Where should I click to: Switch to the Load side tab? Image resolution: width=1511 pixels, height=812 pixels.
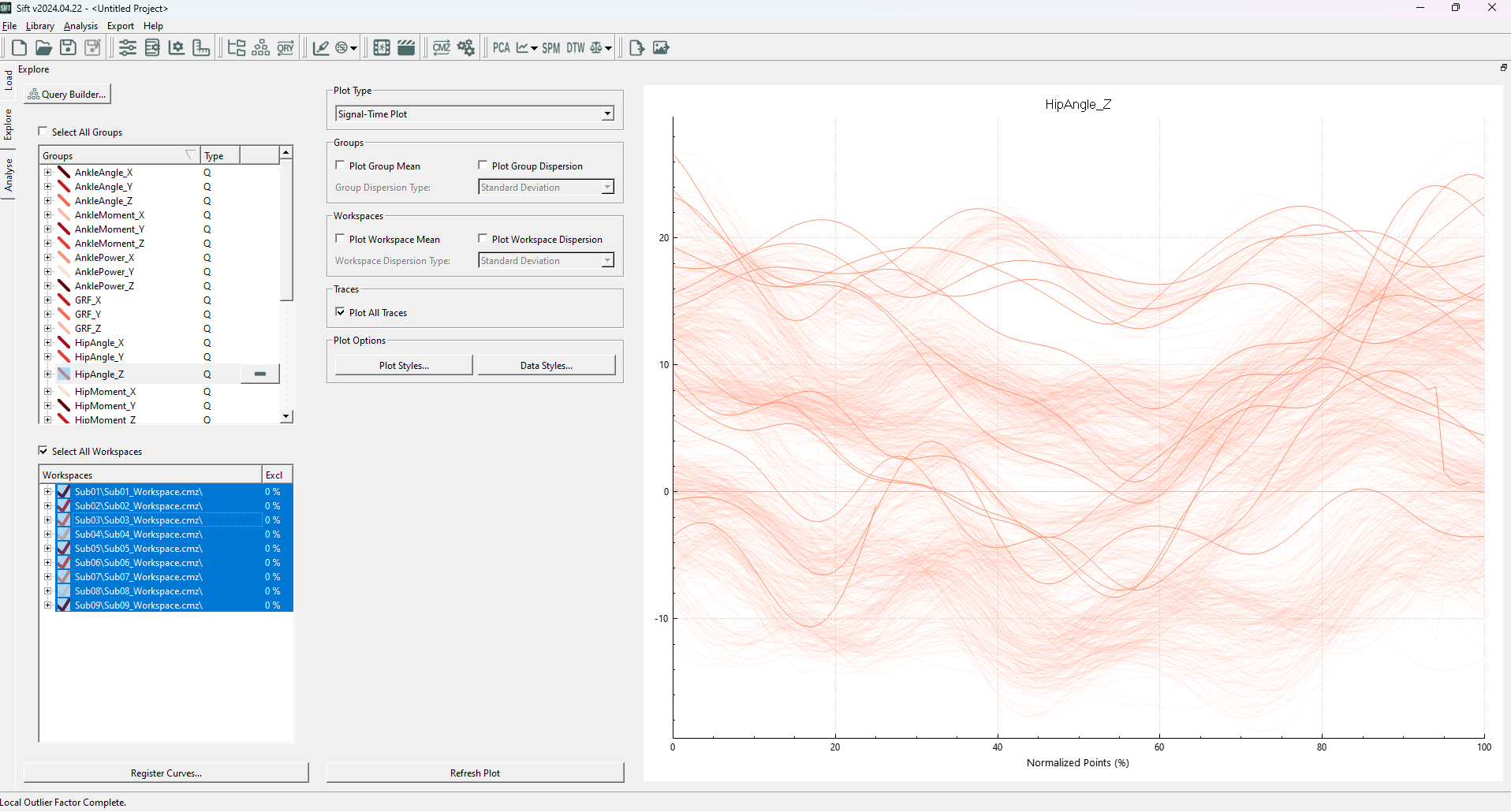pos(8,79)
